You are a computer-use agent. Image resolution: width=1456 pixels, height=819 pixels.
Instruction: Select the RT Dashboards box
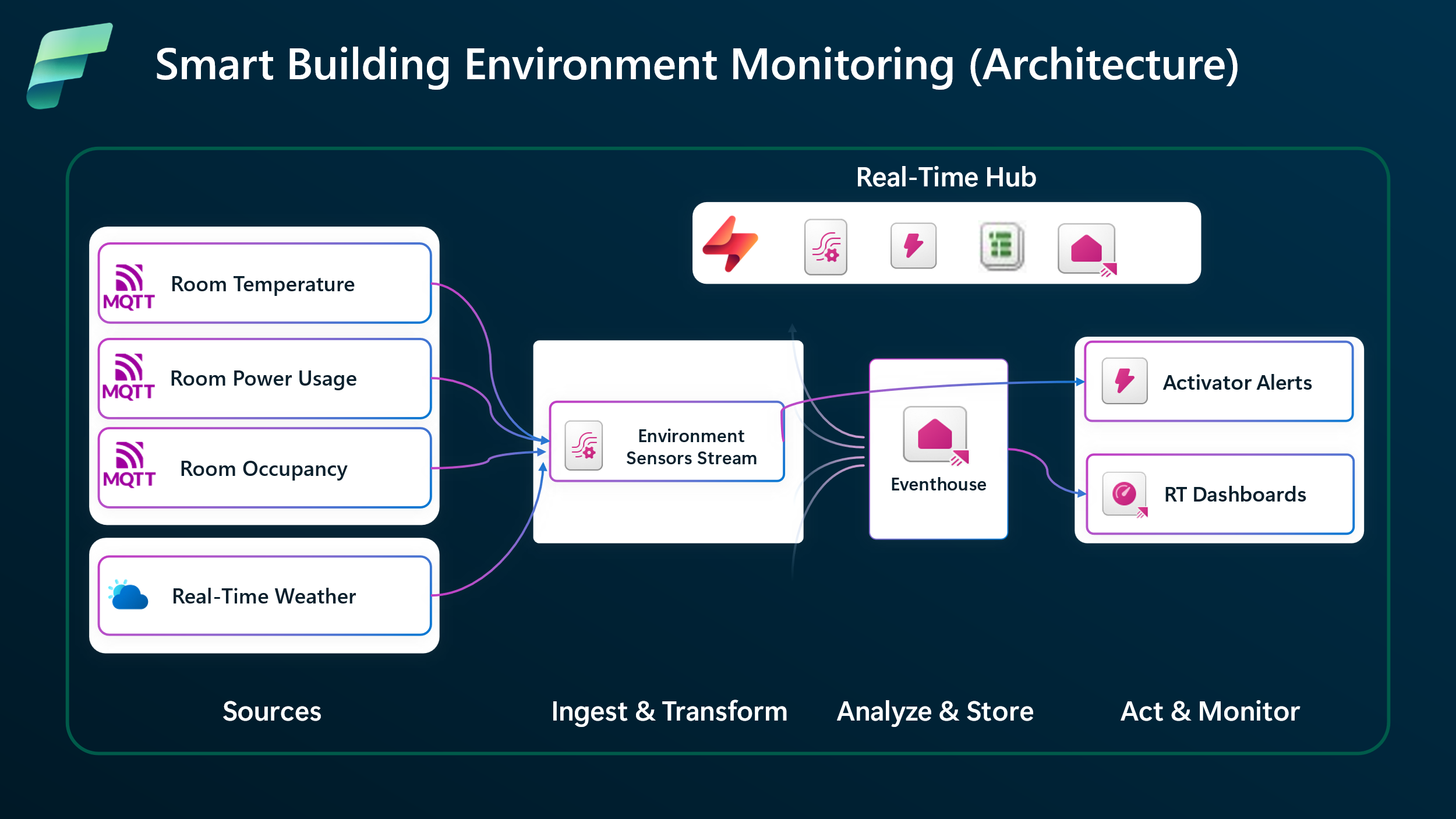pos(1220,494)
